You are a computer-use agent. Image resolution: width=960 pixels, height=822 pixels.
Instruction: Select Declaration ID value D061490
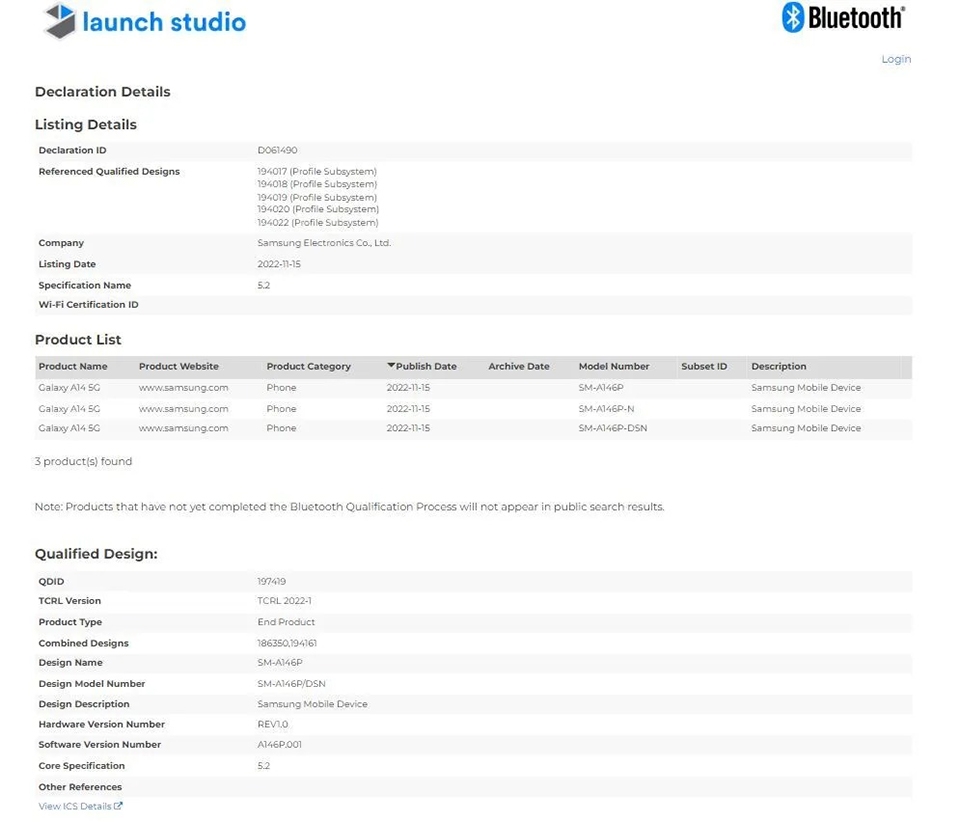tap(277, 150)
